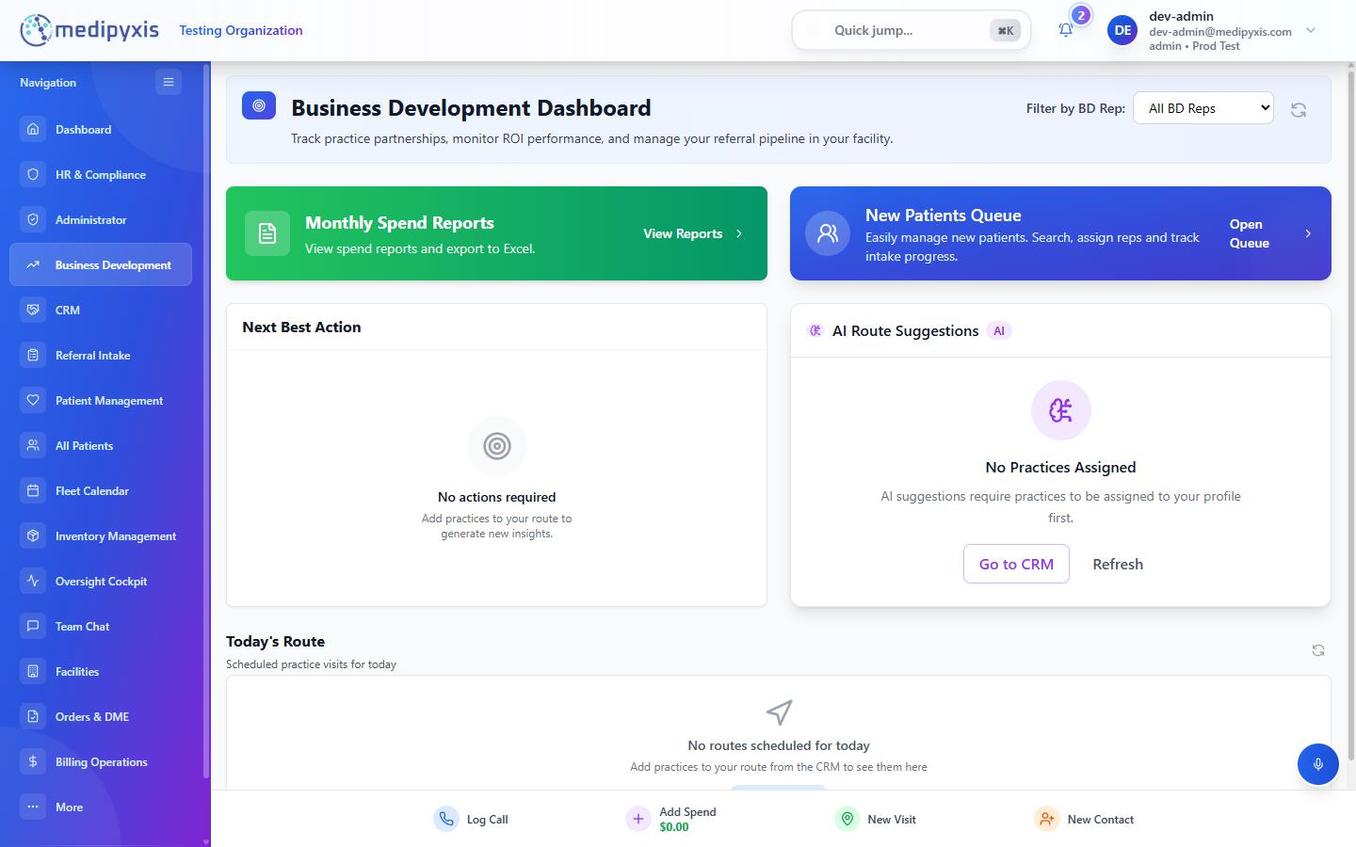
Task: Click the target icon in dashboard header
Action: 259,105
